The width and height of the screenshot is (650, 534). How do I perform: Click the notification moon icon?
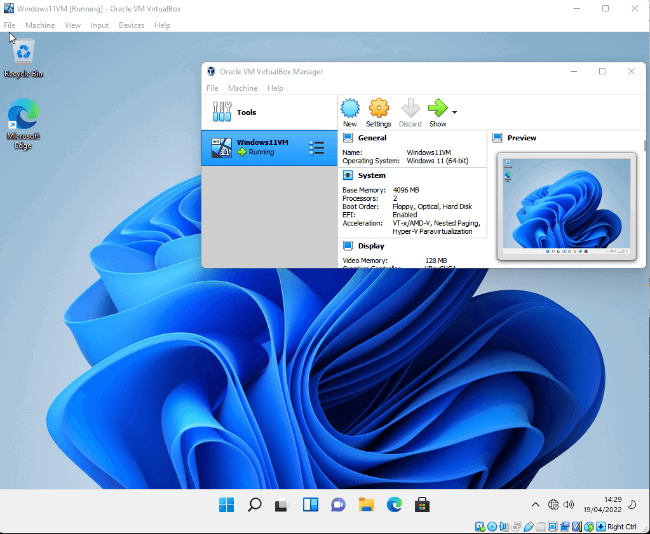(x=632, y=505)
